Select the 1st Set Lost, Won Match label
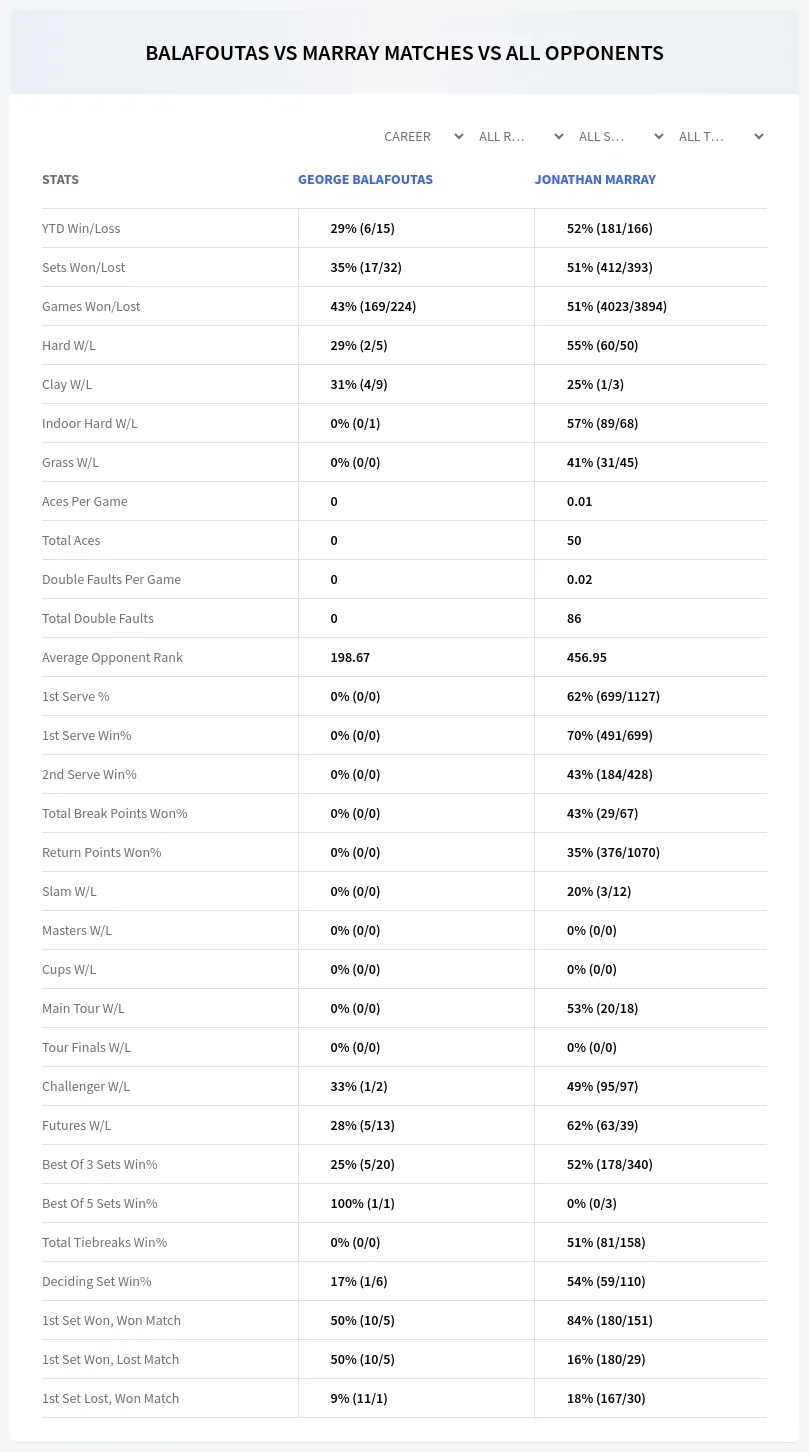The height and width of the screenshot is (1452, 809). [x=110, y=1398]
